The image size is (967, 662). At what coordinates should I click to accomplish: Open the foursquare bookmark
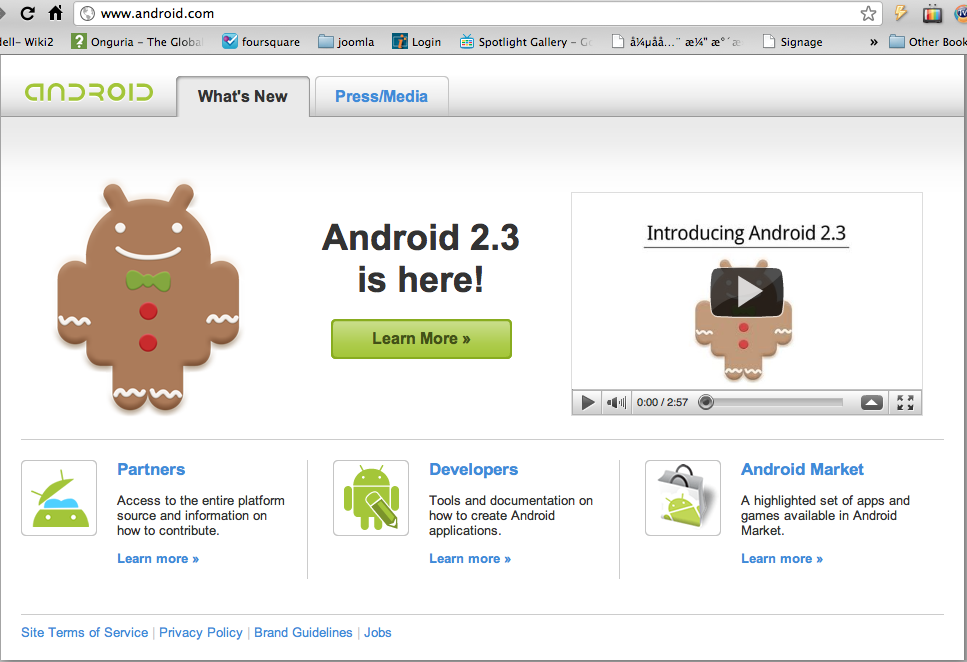pyautogui.click(x=261, y=41)
